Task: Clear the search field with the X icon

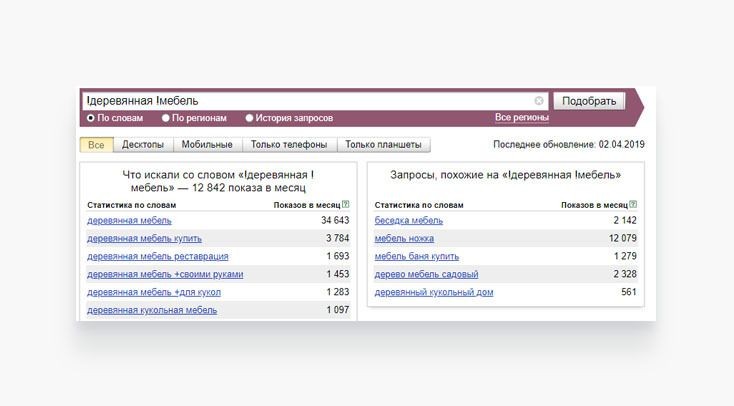Action: [539, 101]
